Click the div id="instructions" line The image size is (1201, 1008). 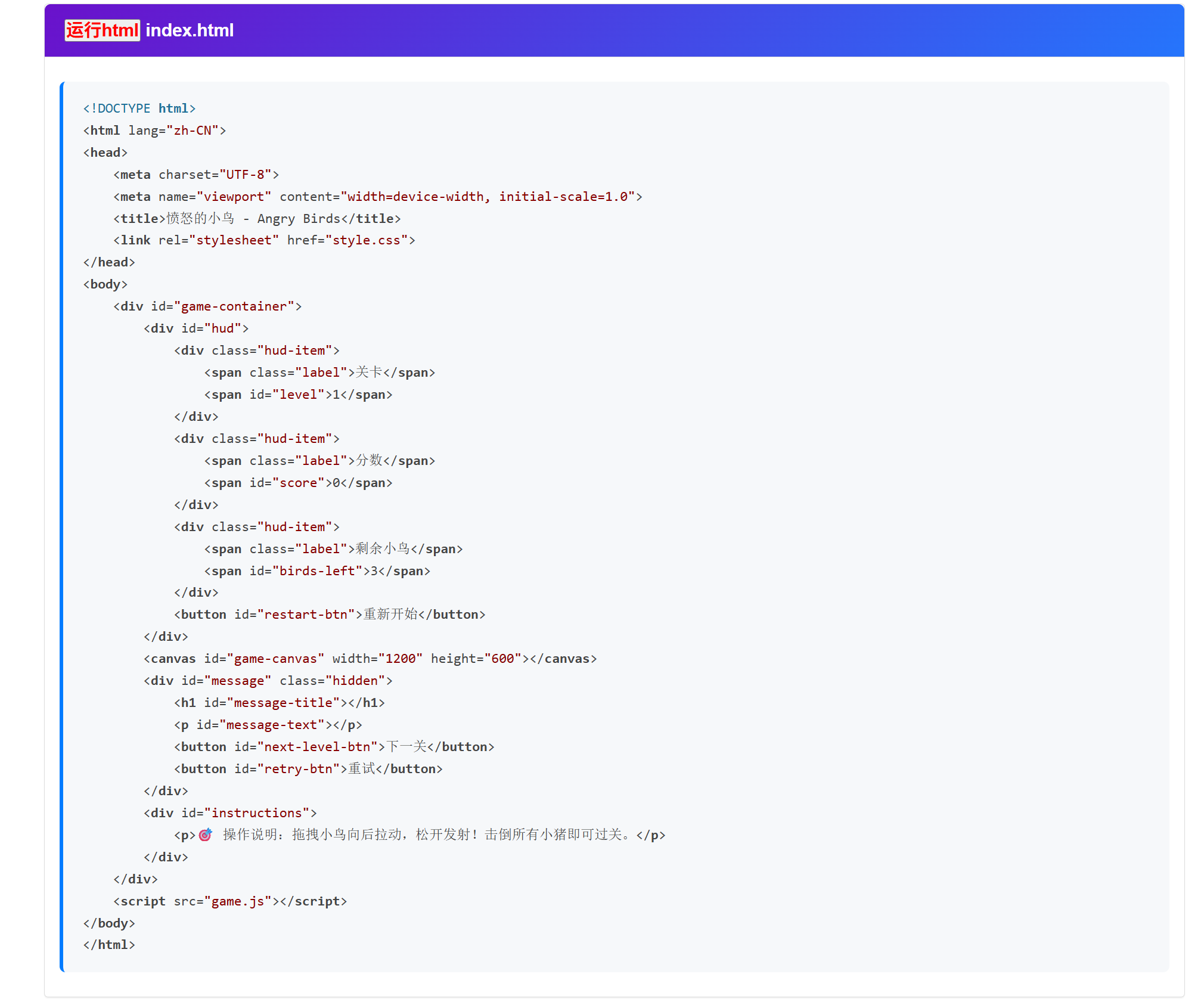[x=230, y=813]
